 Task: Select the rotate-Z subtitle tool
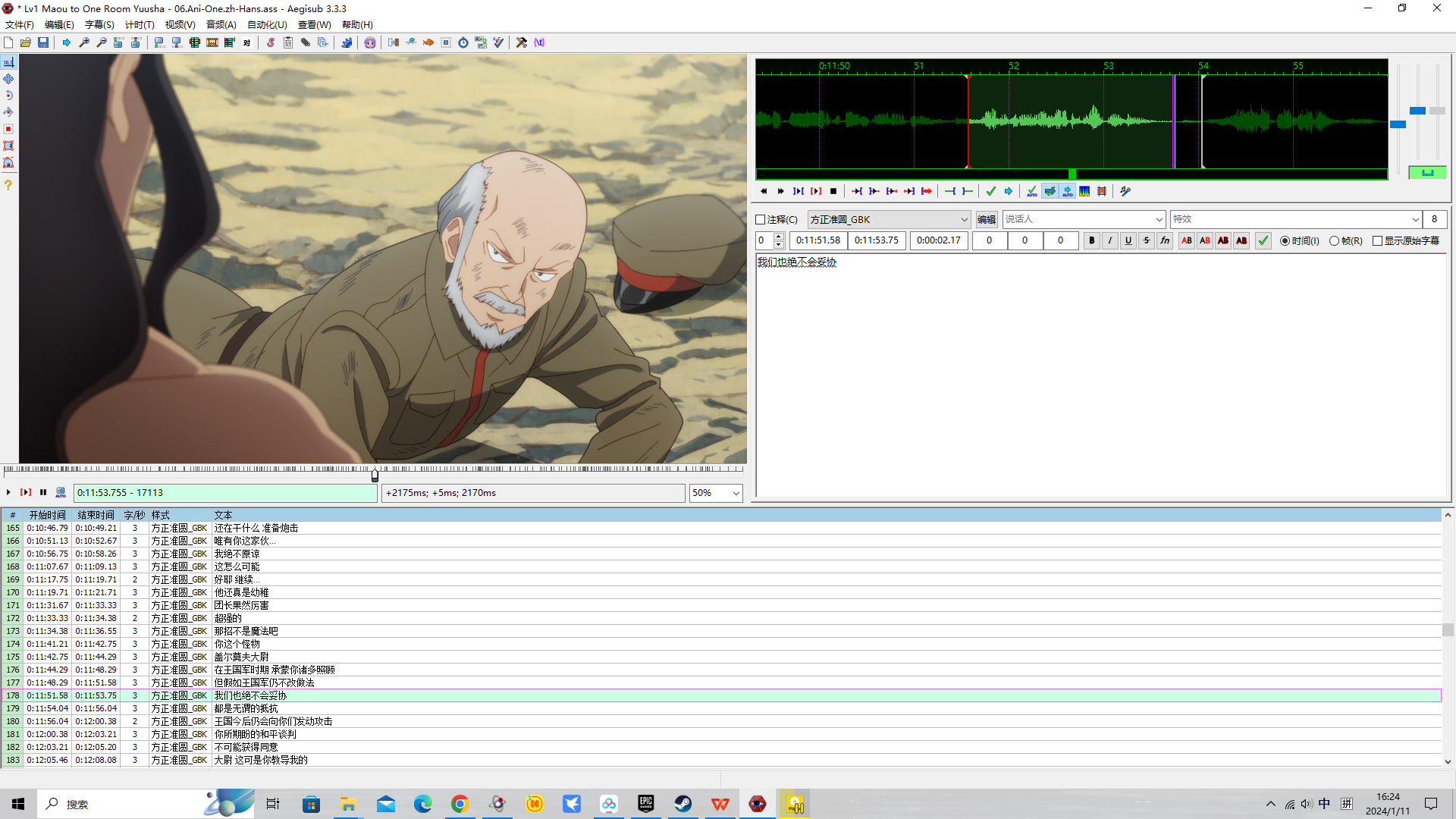click(x=8, y=96)
